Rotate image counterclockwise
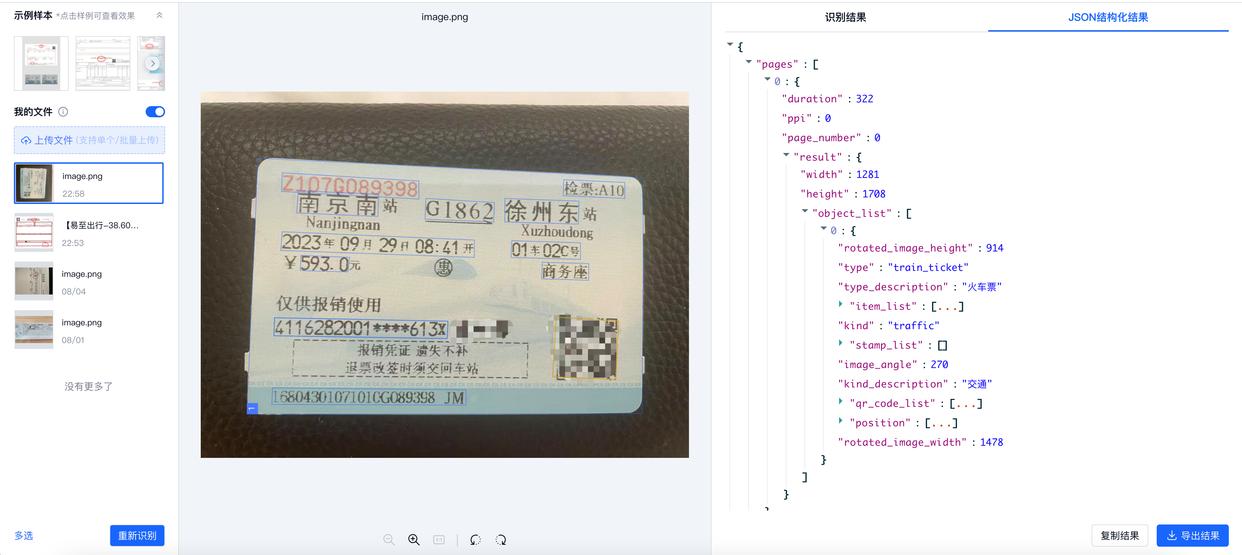The width and height of the screenshot is (1242, 555). 475,539
